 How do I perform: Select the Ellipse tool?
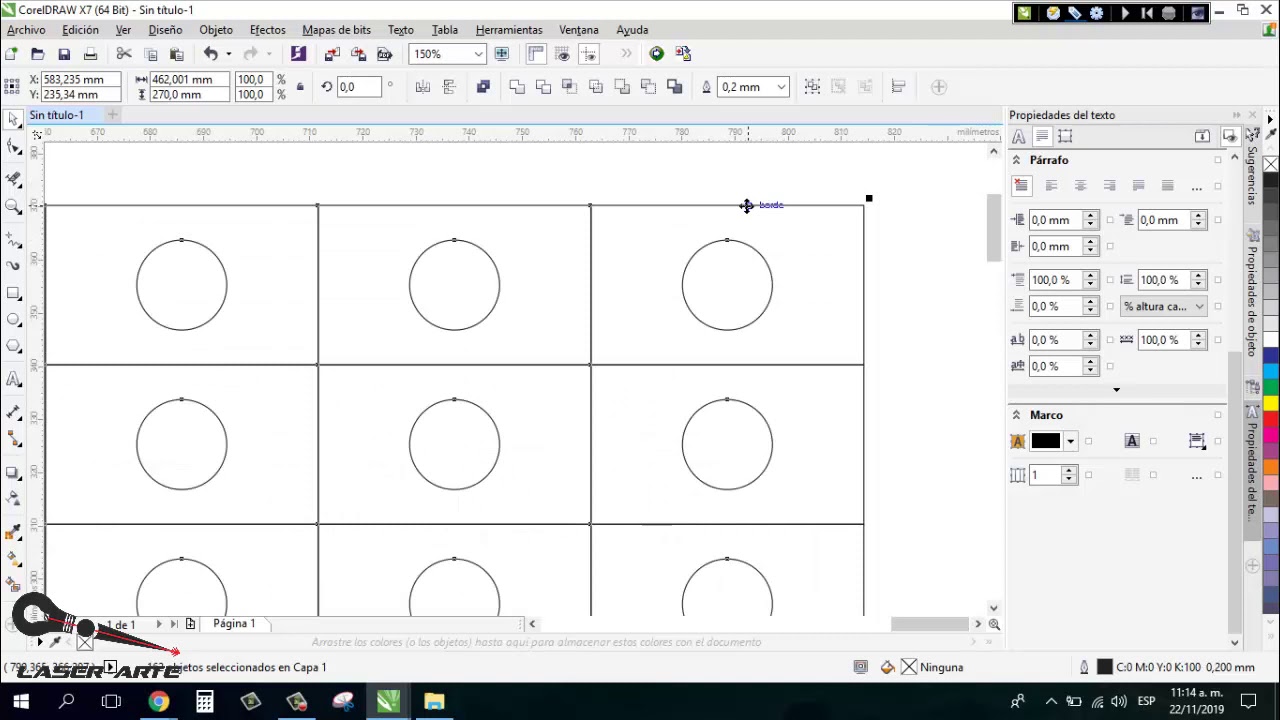[13, 320]
